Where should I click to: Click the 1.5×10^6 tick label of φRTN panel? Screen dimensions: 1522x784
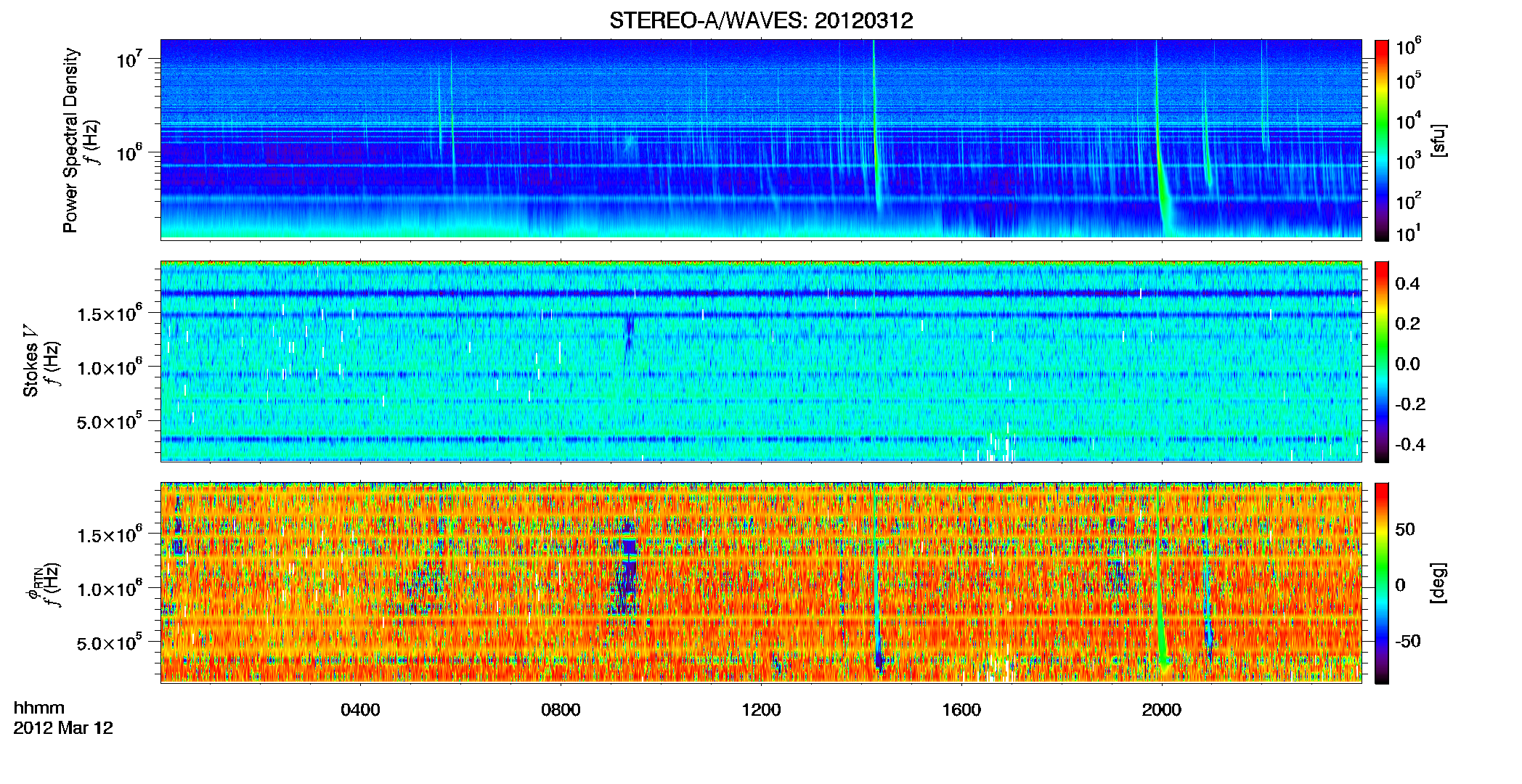[110, 534]
